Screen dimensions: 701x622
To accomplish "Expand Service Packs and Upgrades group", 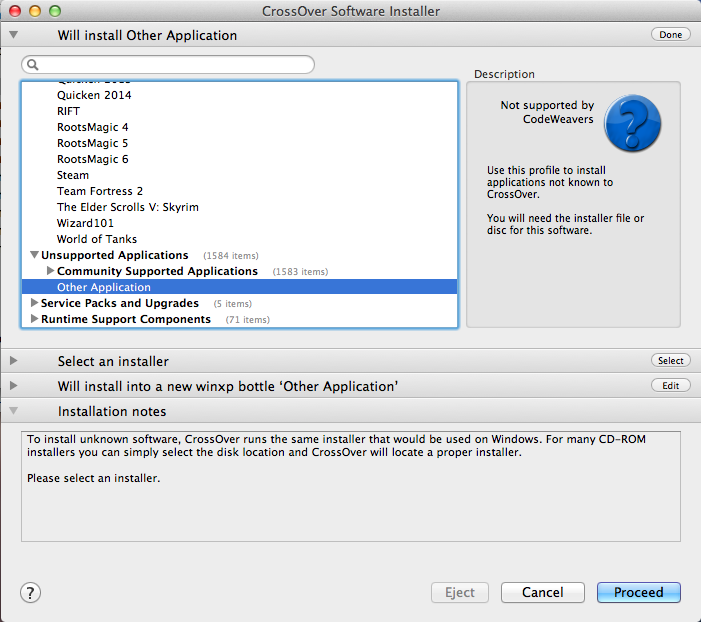I will pos(34,303).
